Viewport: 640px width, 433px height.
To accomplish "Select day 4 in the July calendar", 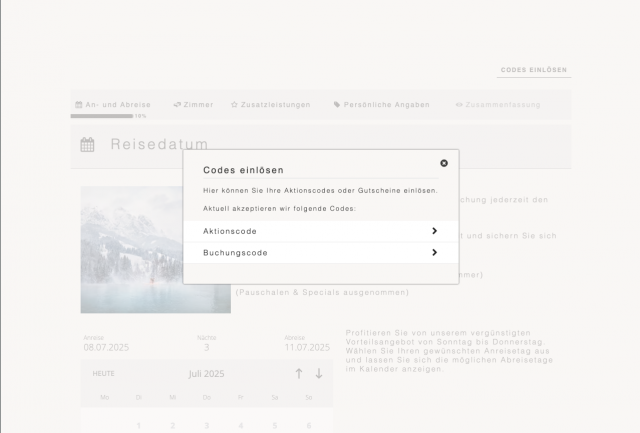I will [x=241, y=426].
